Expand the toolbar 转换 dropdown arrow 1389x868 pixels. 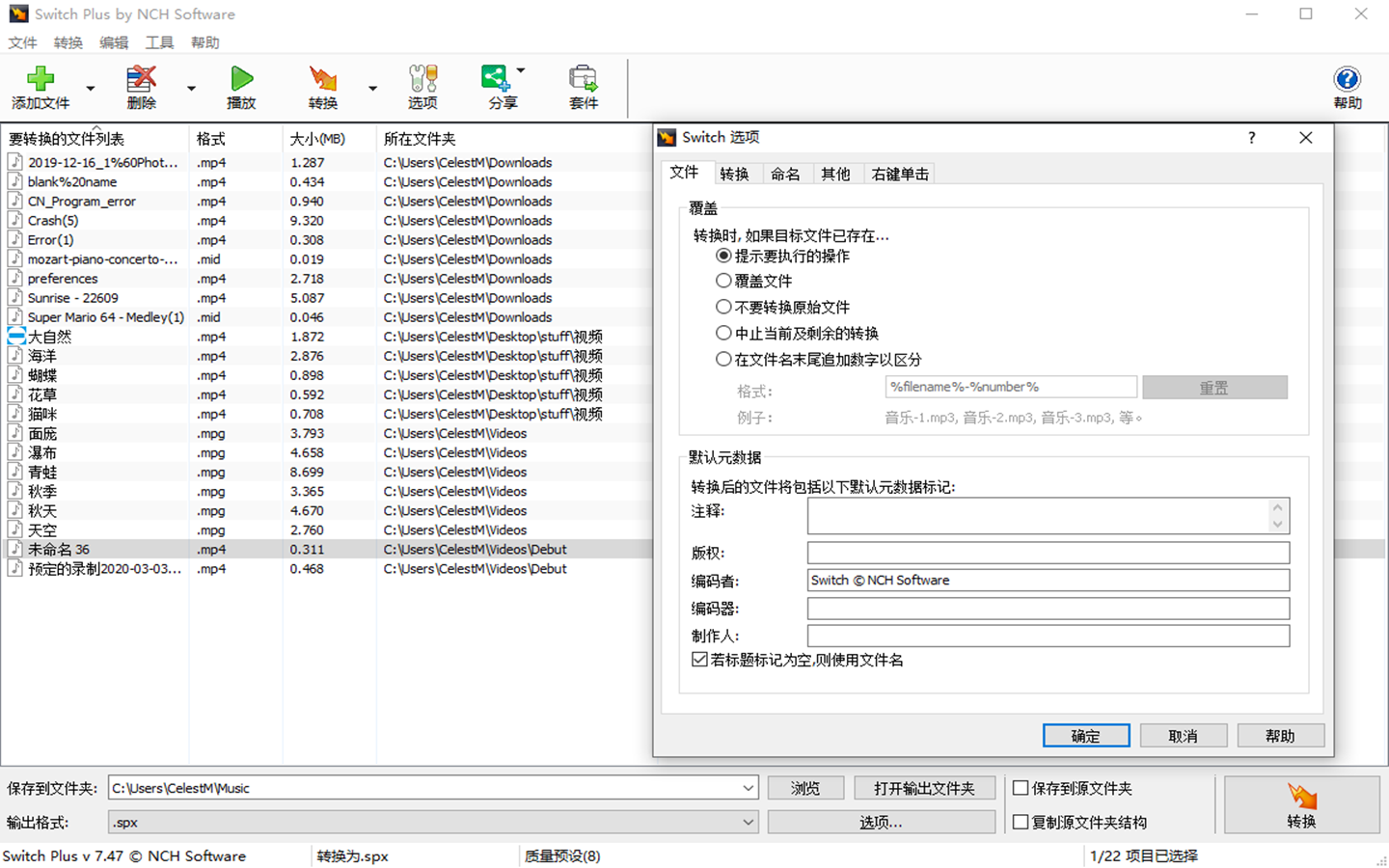(x=372, y=88)
